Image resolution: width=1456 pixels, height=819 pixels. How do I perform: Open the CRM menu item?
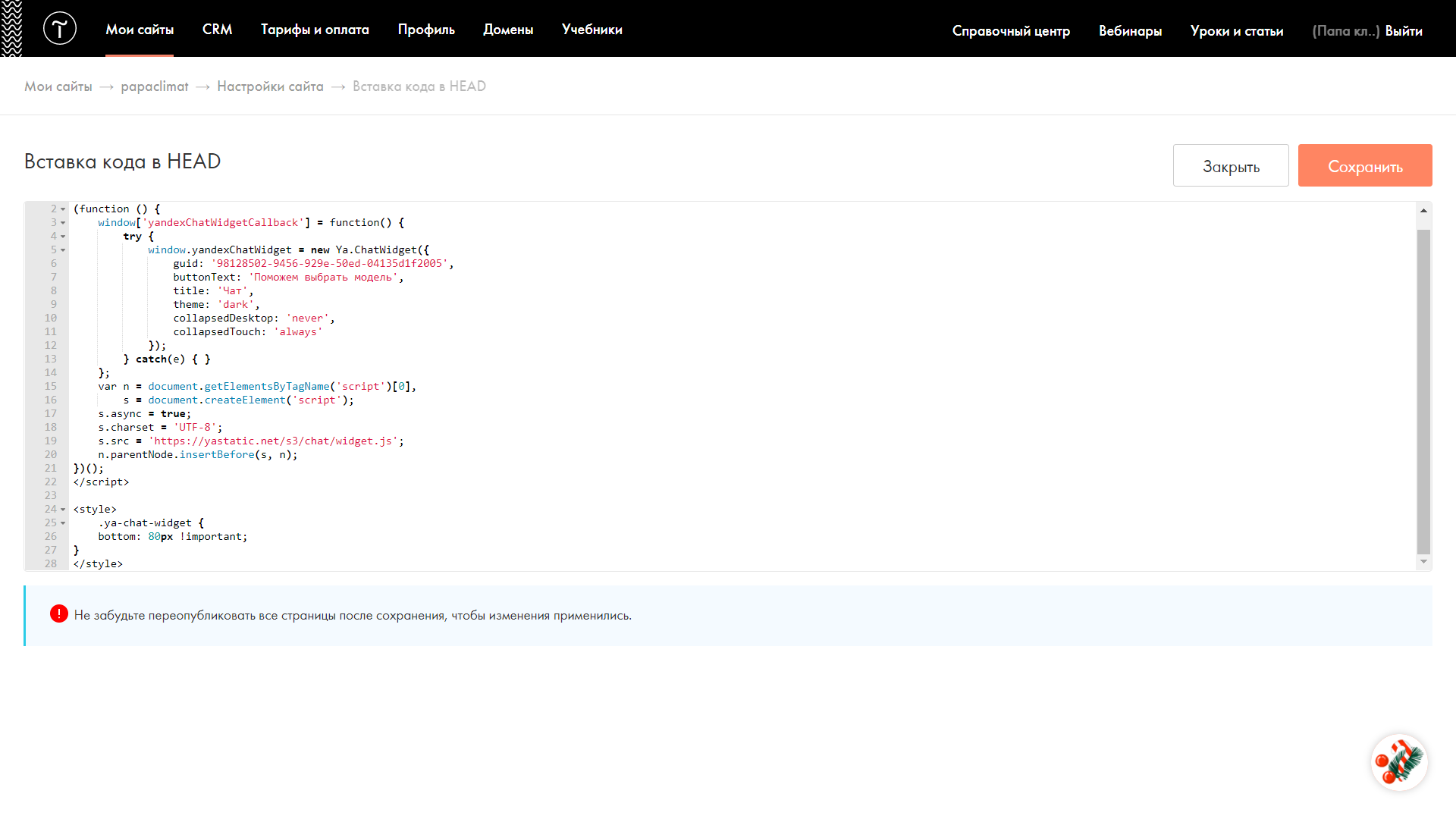pos(217,30)
